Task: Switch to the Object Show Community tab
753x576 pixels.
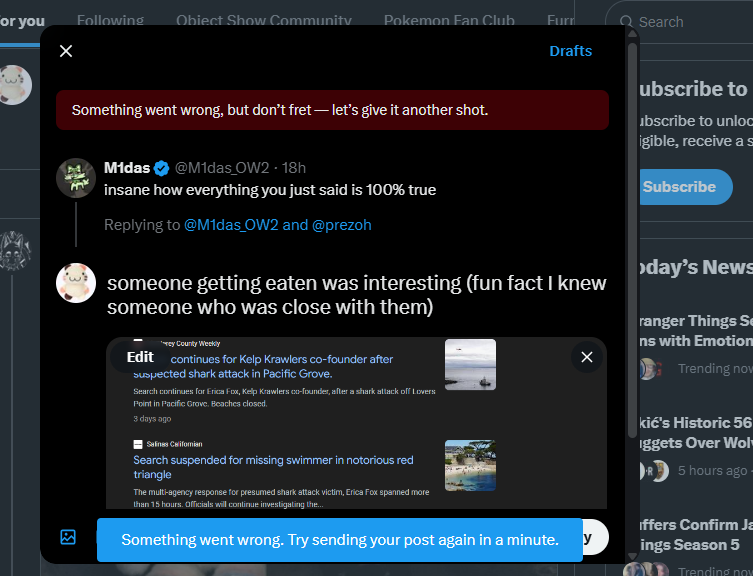Action: tap(264, 21)
